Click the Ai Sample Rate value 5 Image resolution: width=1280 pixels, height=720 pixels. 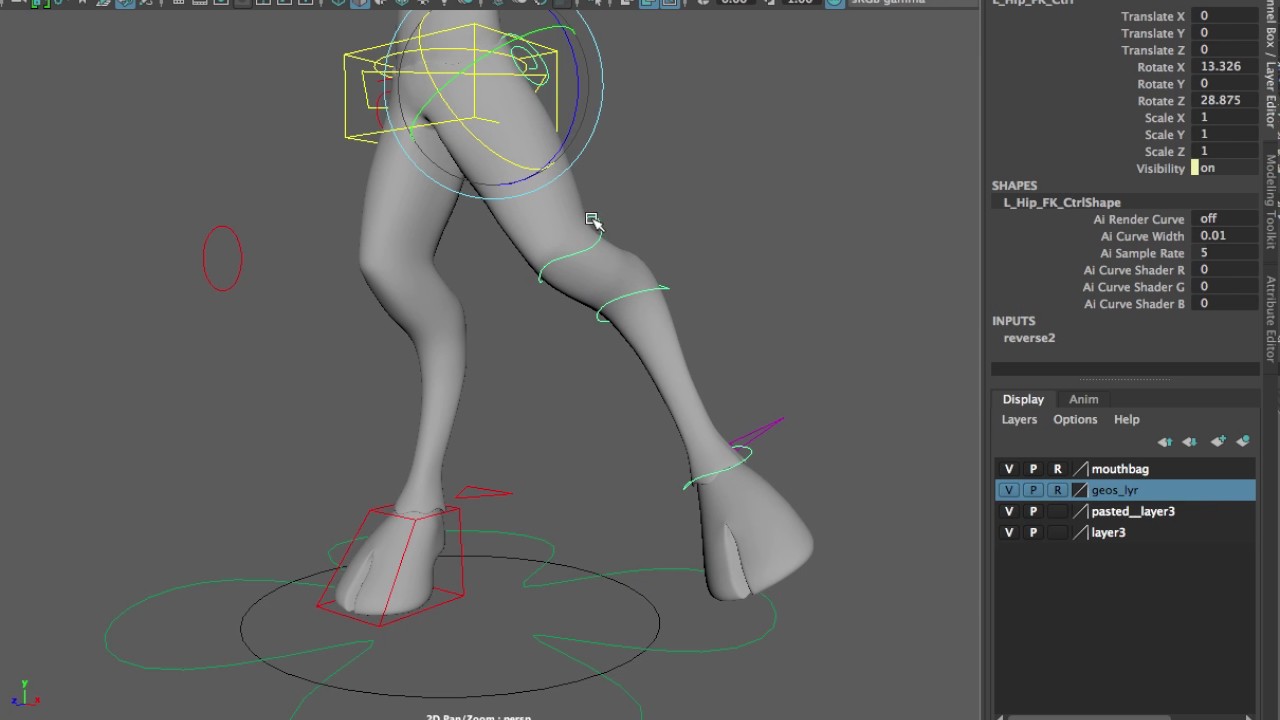[1227, 253]
